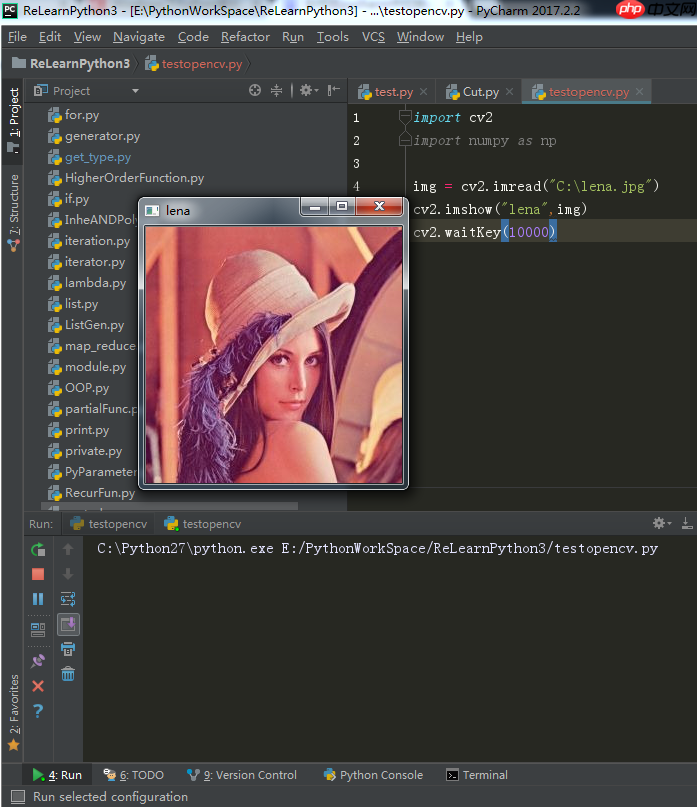The width and height of the screenshot is (697, 807).
Task: Close the test.py editor tab
Action: (x=424, y=92)
